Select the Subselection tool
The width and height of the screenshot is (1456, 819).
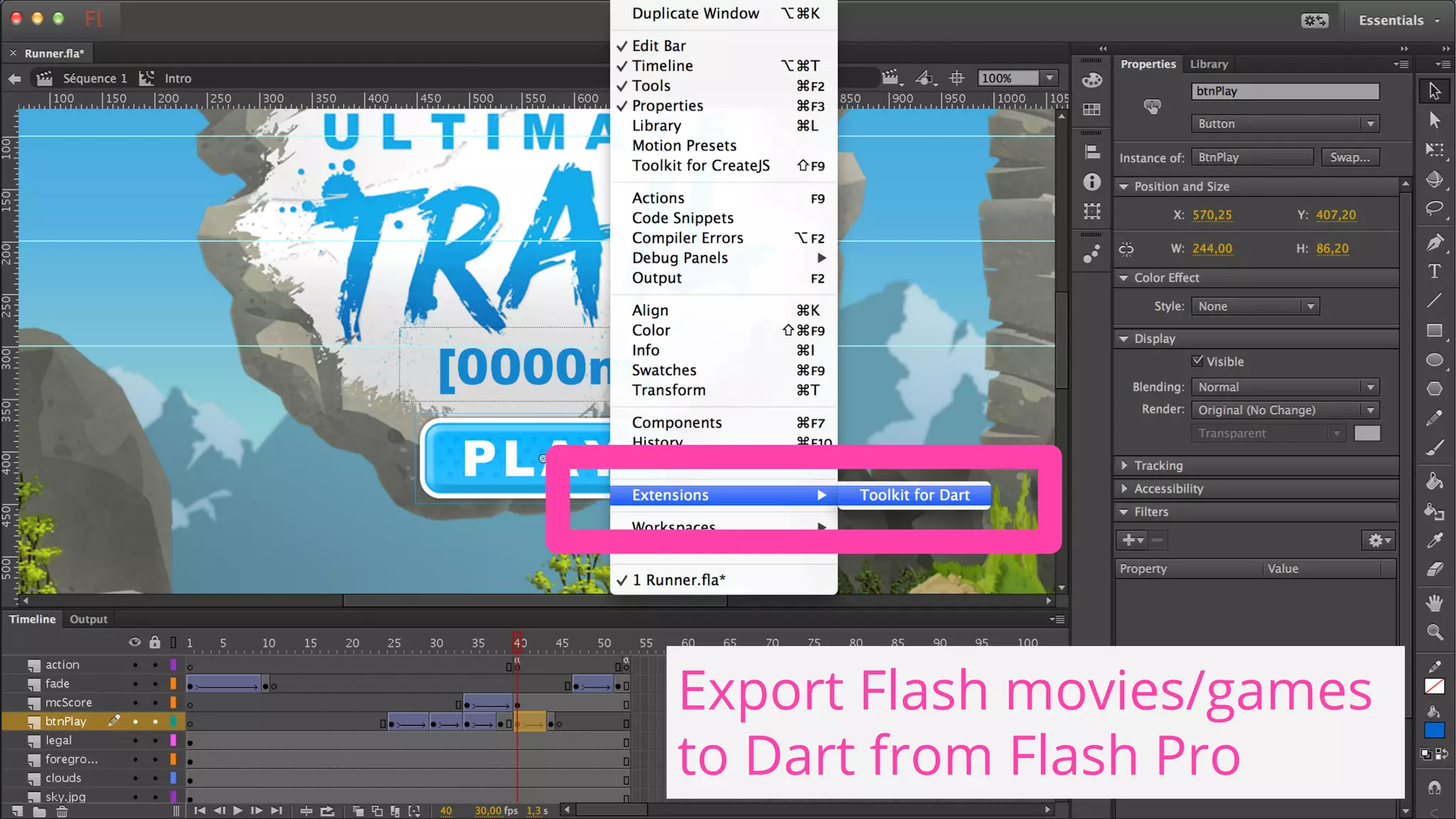tap(1435, 120)
